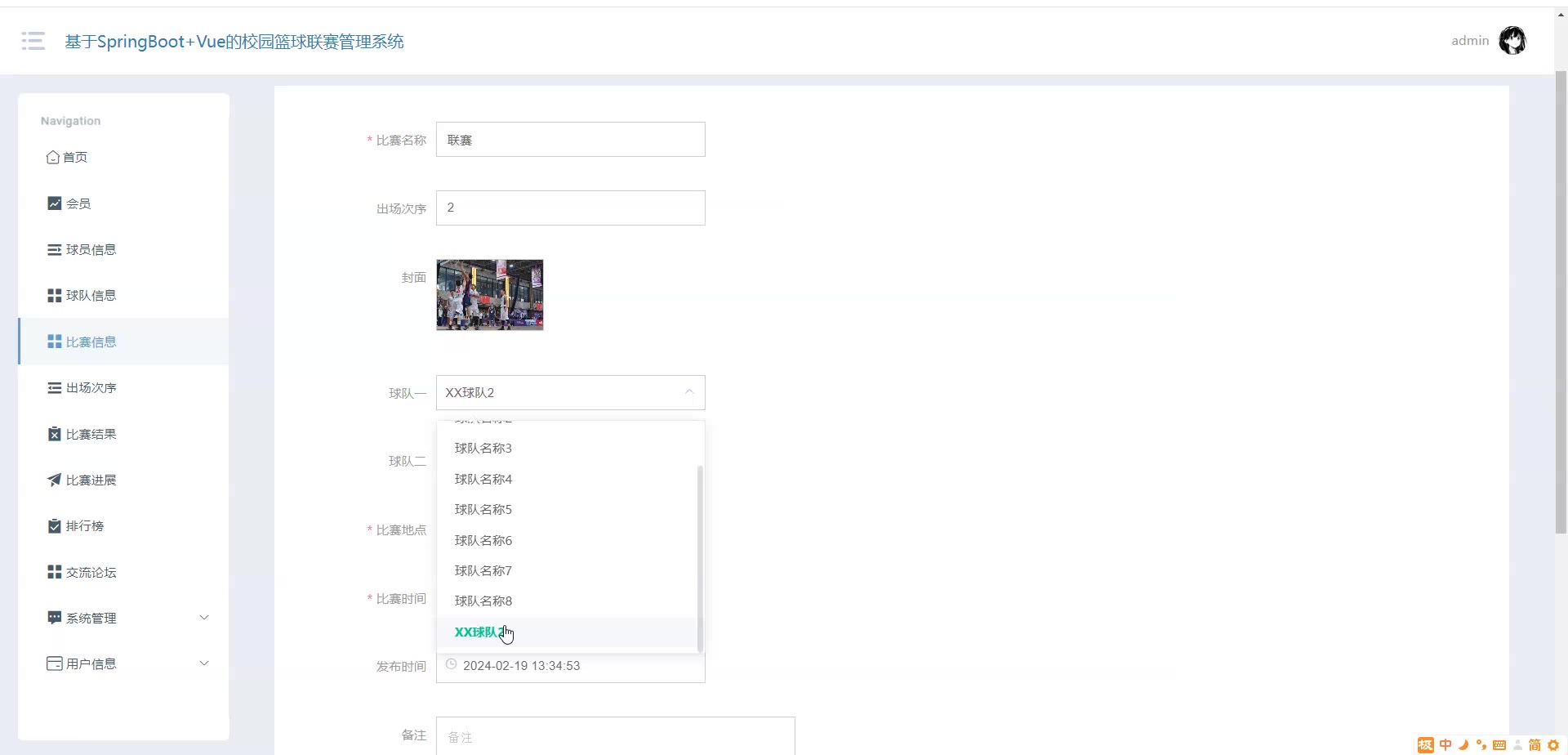
Task: Click the list icon beside 球员信息
Action: click(54, 249)
